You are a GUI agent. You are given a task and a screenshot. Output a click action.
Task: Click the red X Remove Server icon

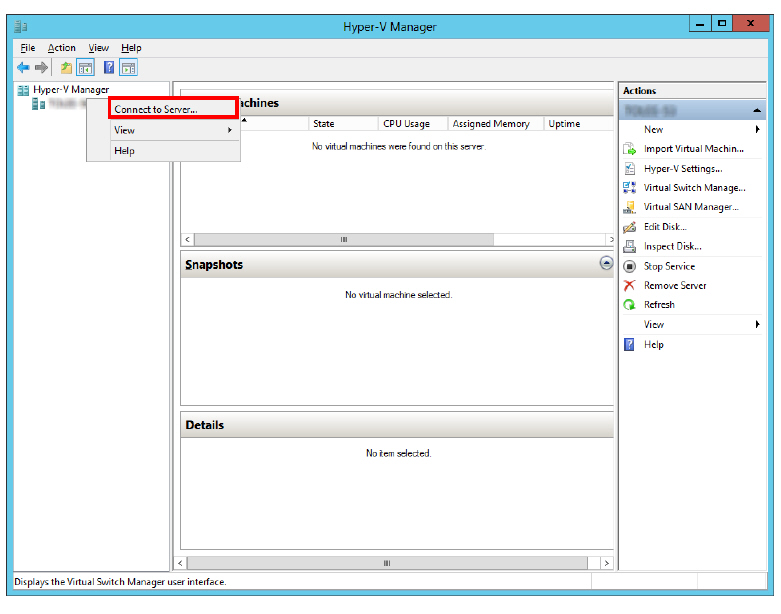pyautogui.click(x=630, y=285)
